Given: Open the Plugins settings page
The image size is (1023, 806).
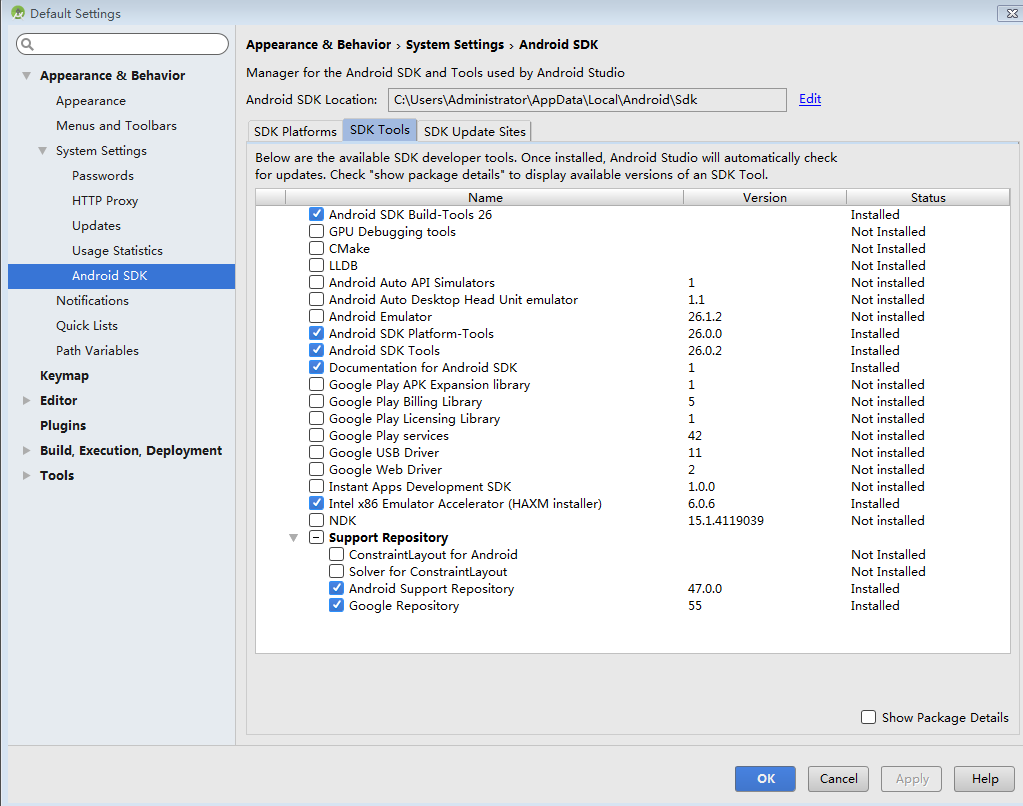Looking at the screenshot, I should (63, 426).
